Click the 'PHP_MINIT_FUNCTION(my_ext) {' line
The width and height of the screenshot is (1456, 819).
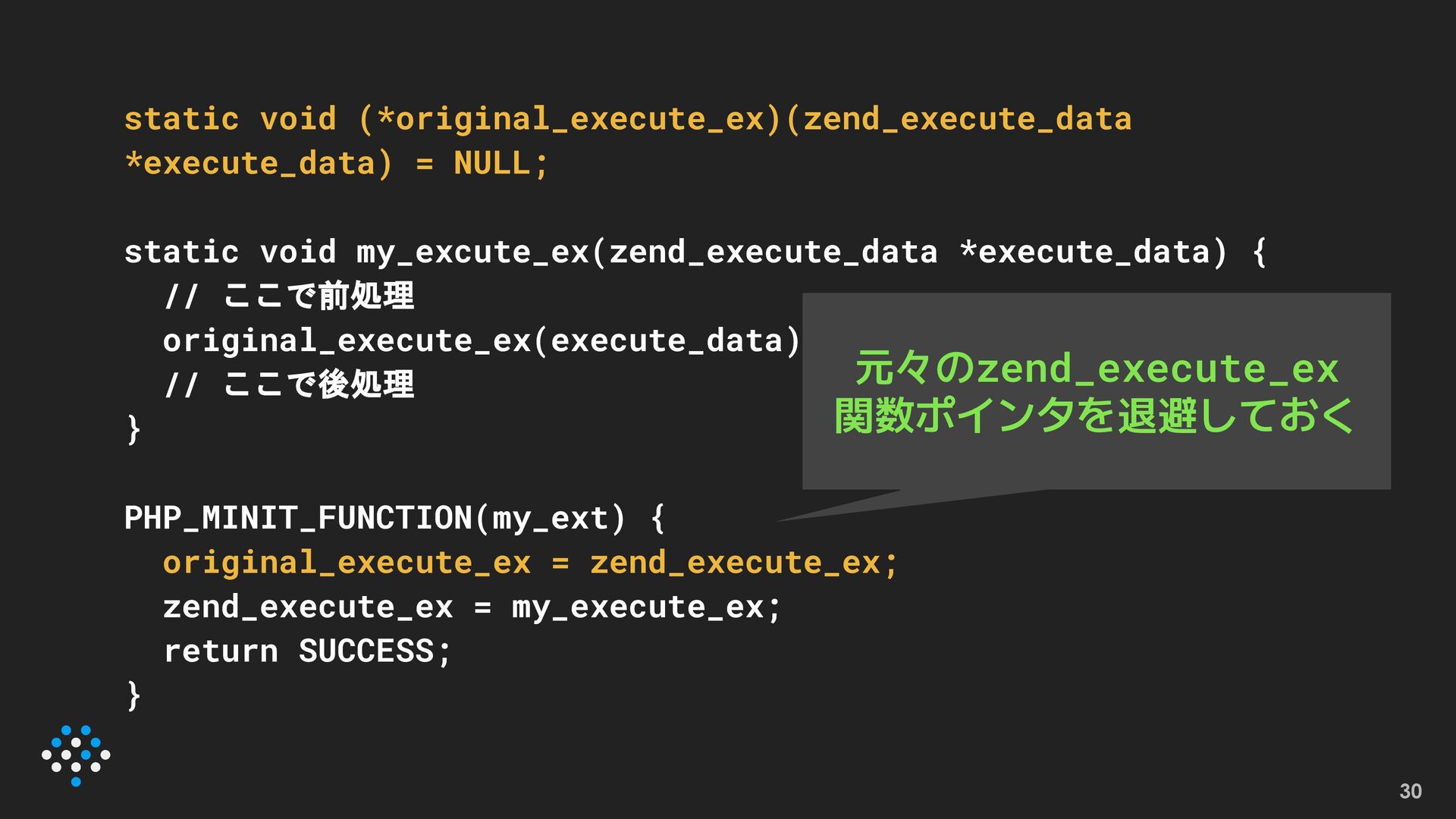click(394, 518)
